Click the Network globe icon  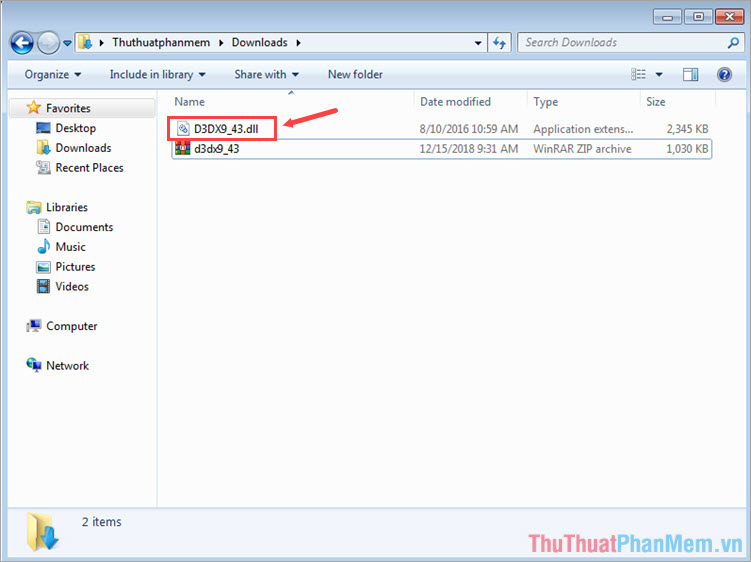click(34, 365)
